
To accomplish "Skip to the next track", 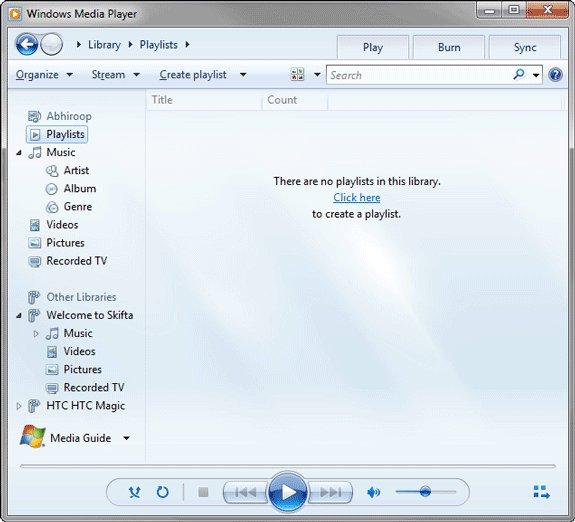I will click(x=330, y=492).
